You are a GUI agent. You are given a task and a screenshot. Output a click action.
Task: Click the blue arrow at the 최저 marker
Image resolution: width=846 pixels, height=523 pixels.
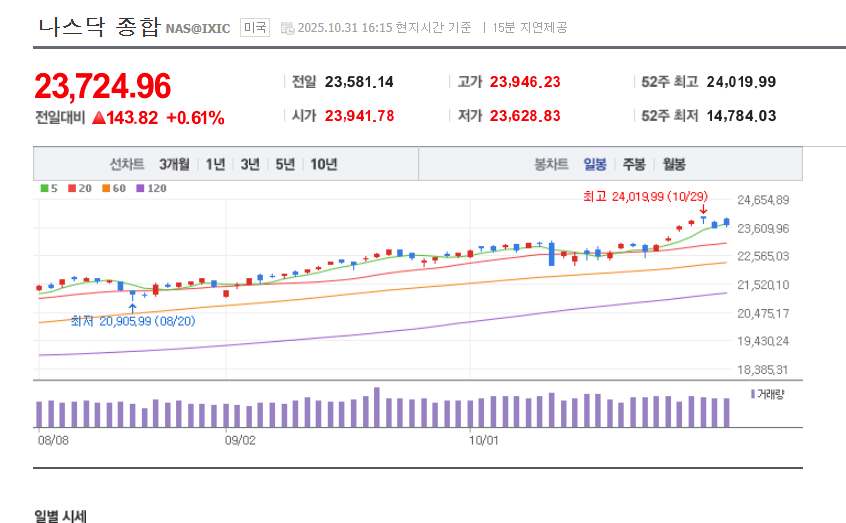[133, 307]
